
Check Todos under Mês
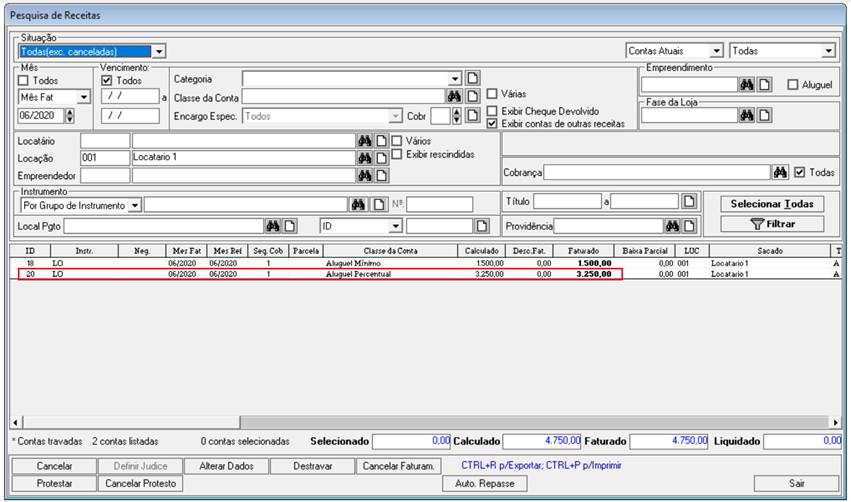click(x=23, y=81)
